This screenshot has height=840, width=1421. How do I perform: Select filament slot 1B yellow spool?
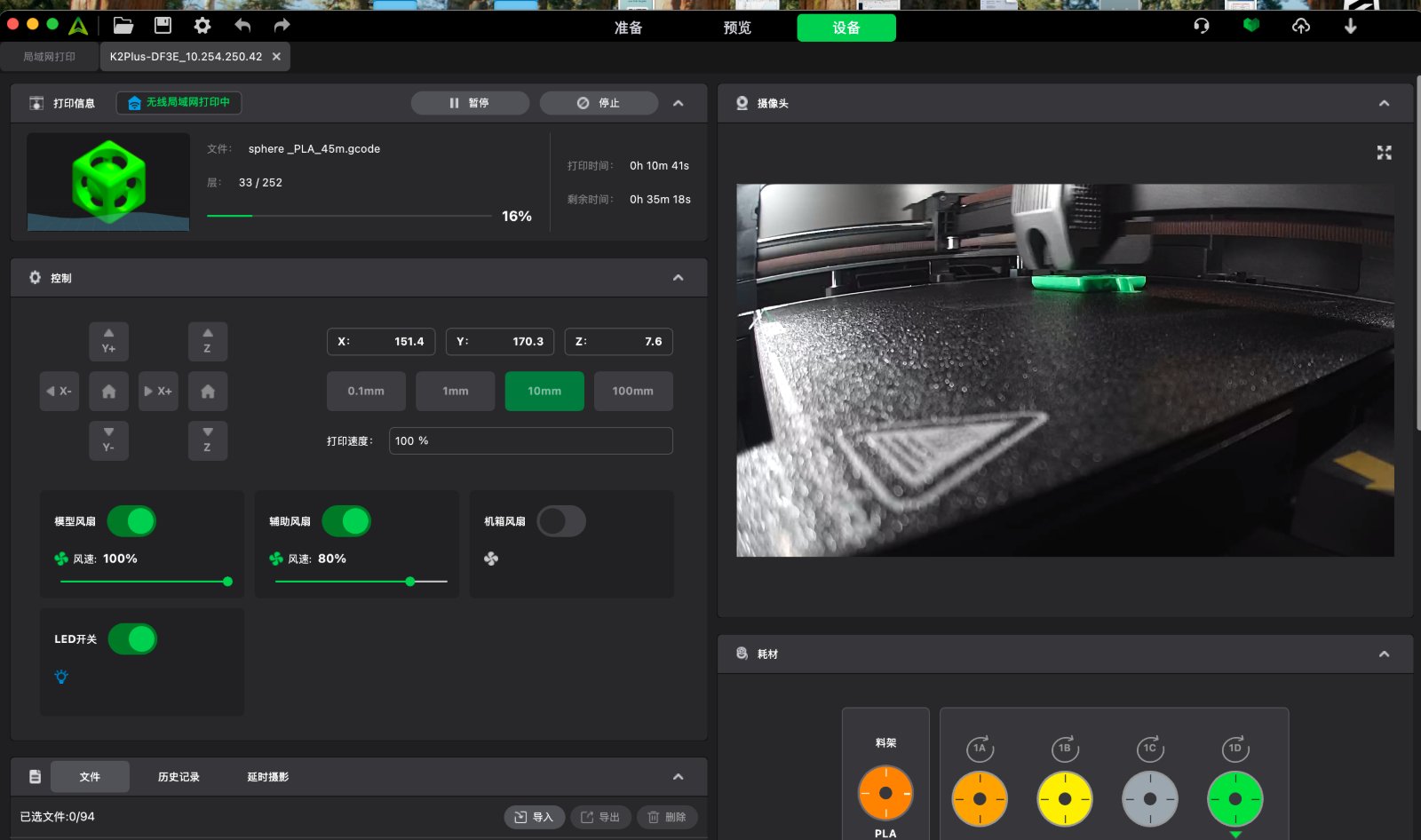click(1065, 798)
